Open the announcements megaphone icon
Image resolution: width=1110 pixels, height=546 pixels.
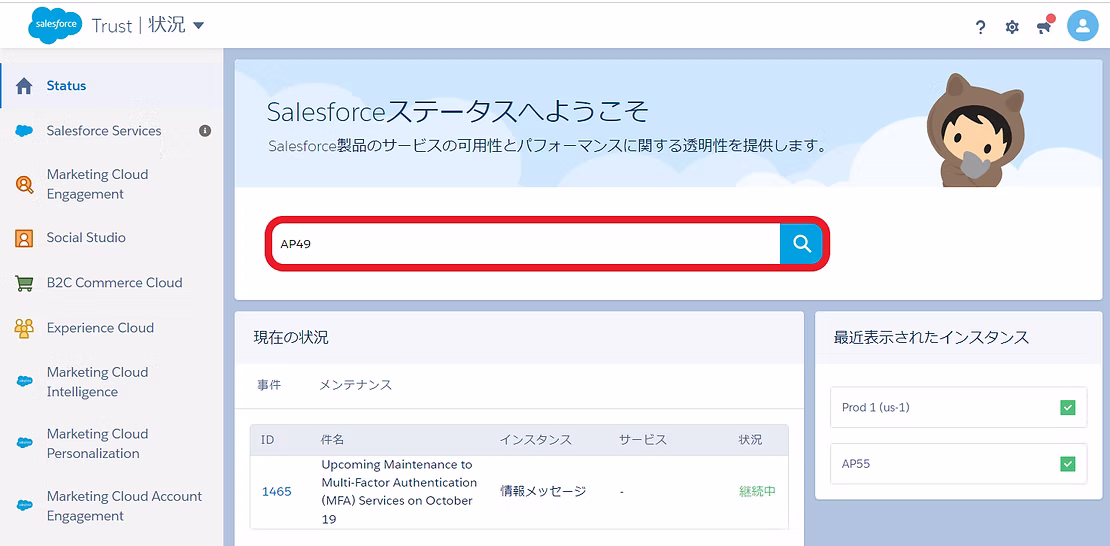(x=1044, y=26)
